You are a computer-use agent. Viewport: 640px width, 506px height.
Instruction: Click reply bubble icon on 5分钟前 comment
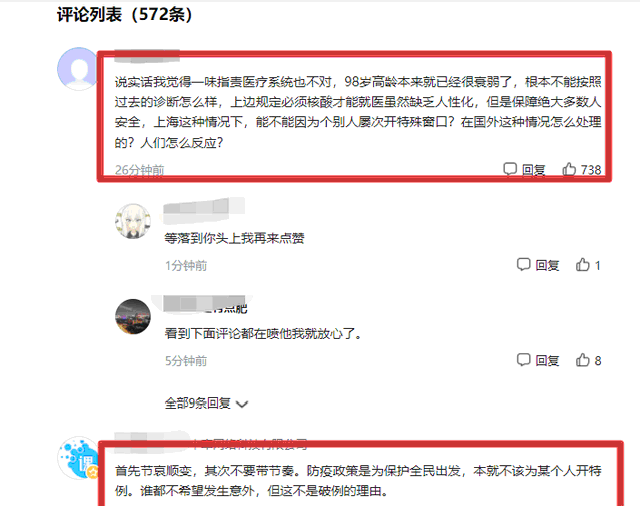coord(523,360)
